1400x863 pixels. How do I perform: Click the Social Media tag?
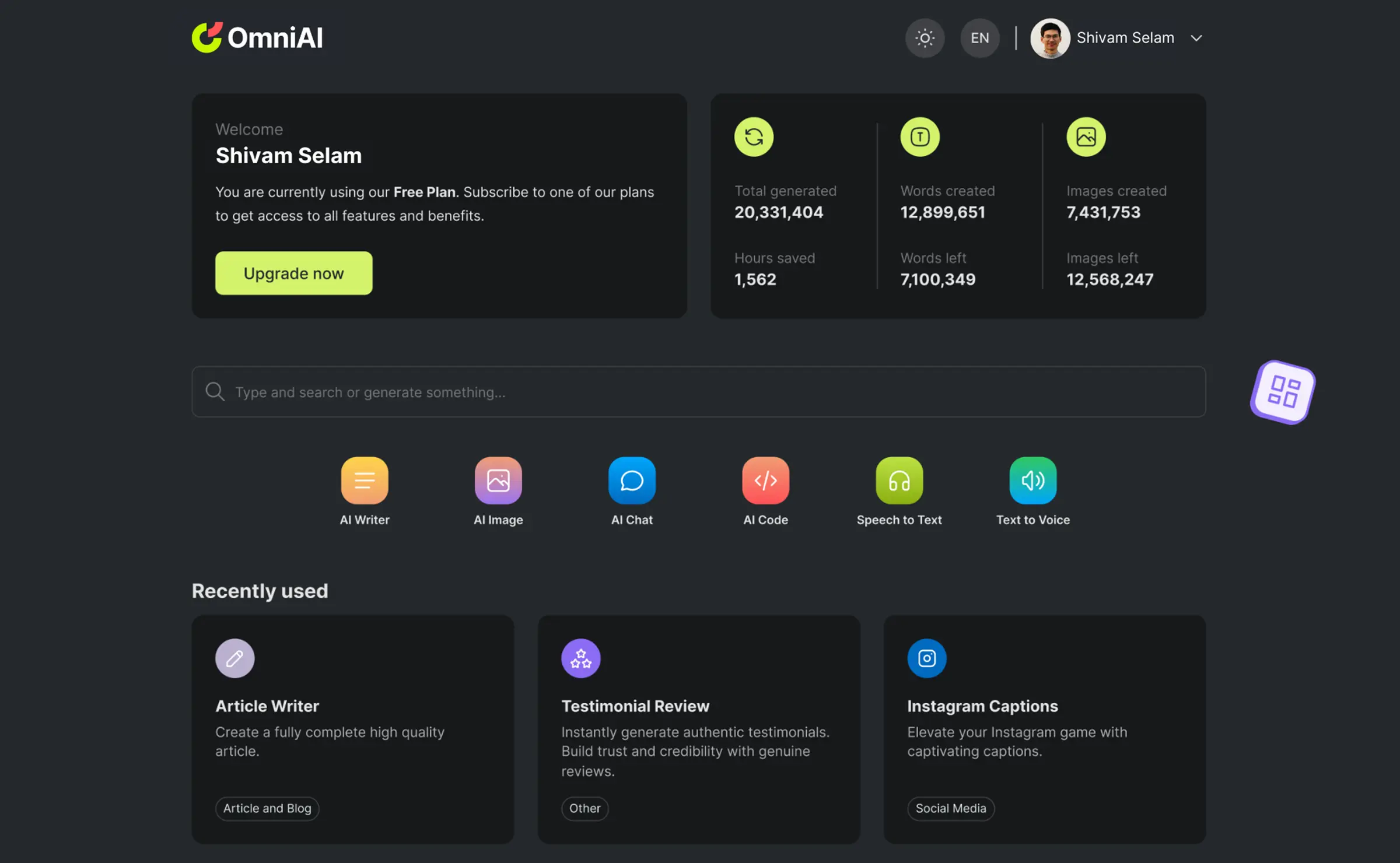tap(951, 808)
